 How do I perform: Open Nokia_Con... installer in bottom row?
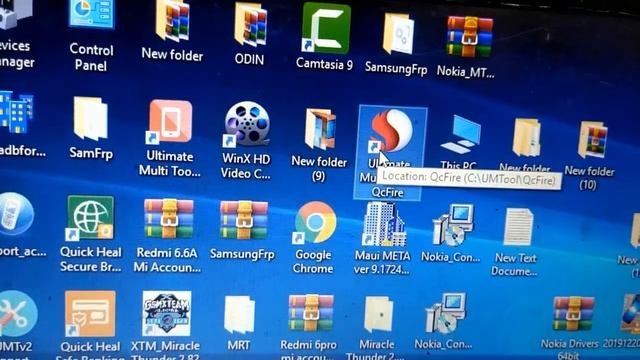pos(444,322)
